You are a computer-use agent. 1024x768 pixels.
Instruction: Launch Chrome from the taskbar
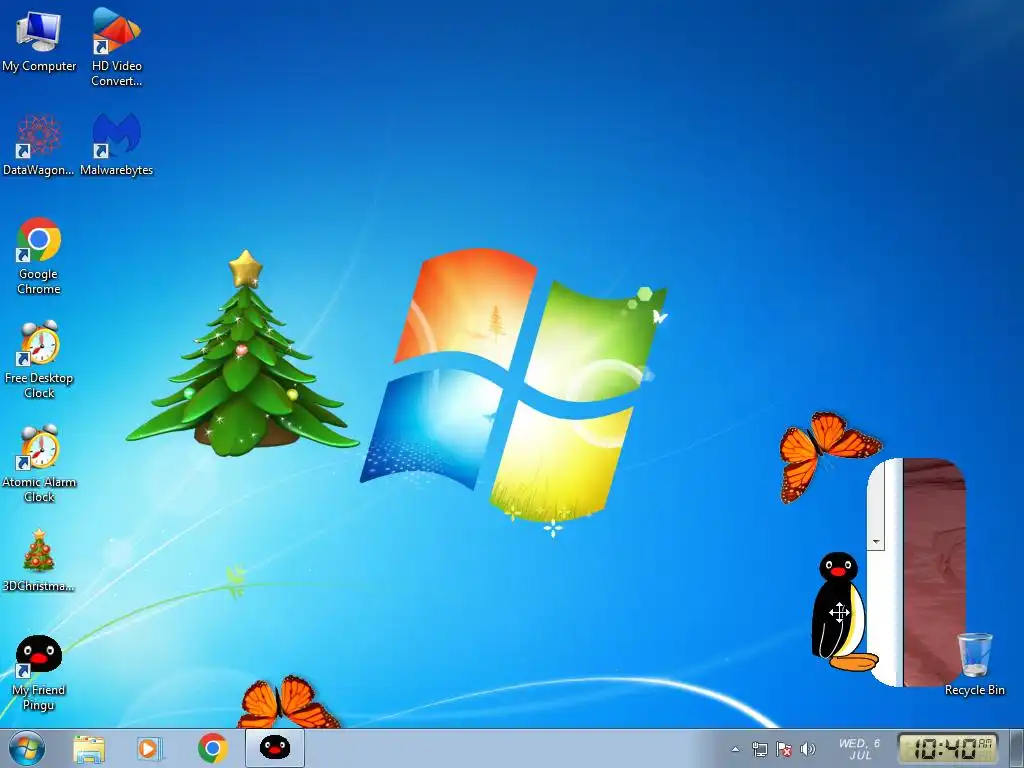[x=212, y=748]
